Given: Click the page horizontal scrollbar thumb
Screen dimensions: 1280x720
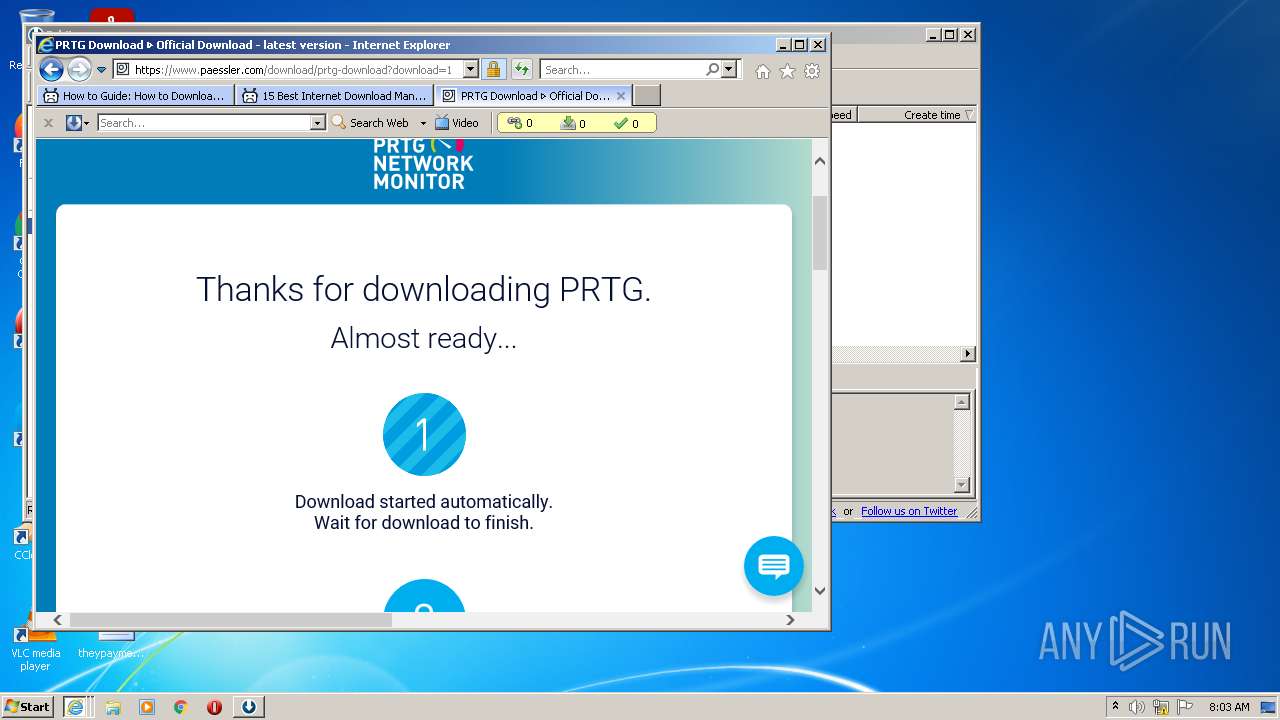Looking at the screenshot, I should tap(230, 620).
